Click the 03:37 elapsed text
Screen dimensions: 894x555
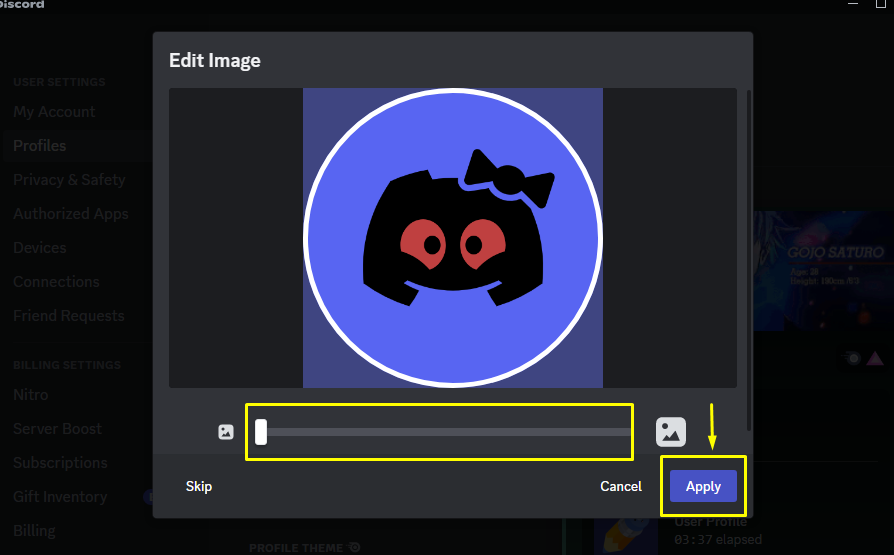(718, 539)
